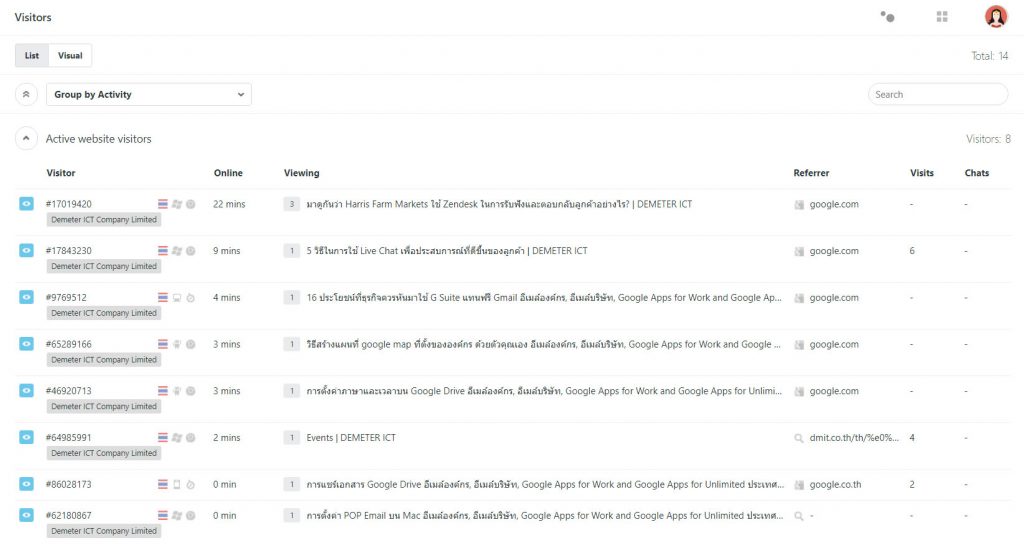Image resolution: width=1024 pixels, height=558 pixels.
Task: Open visitor #46920713
Action: click(x=69, y=391)
